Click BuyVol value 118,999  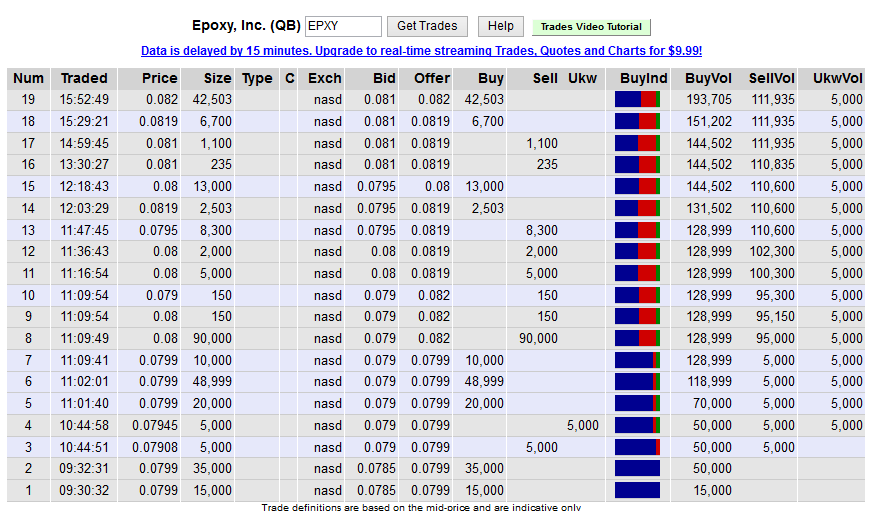(x=709, y=382)
